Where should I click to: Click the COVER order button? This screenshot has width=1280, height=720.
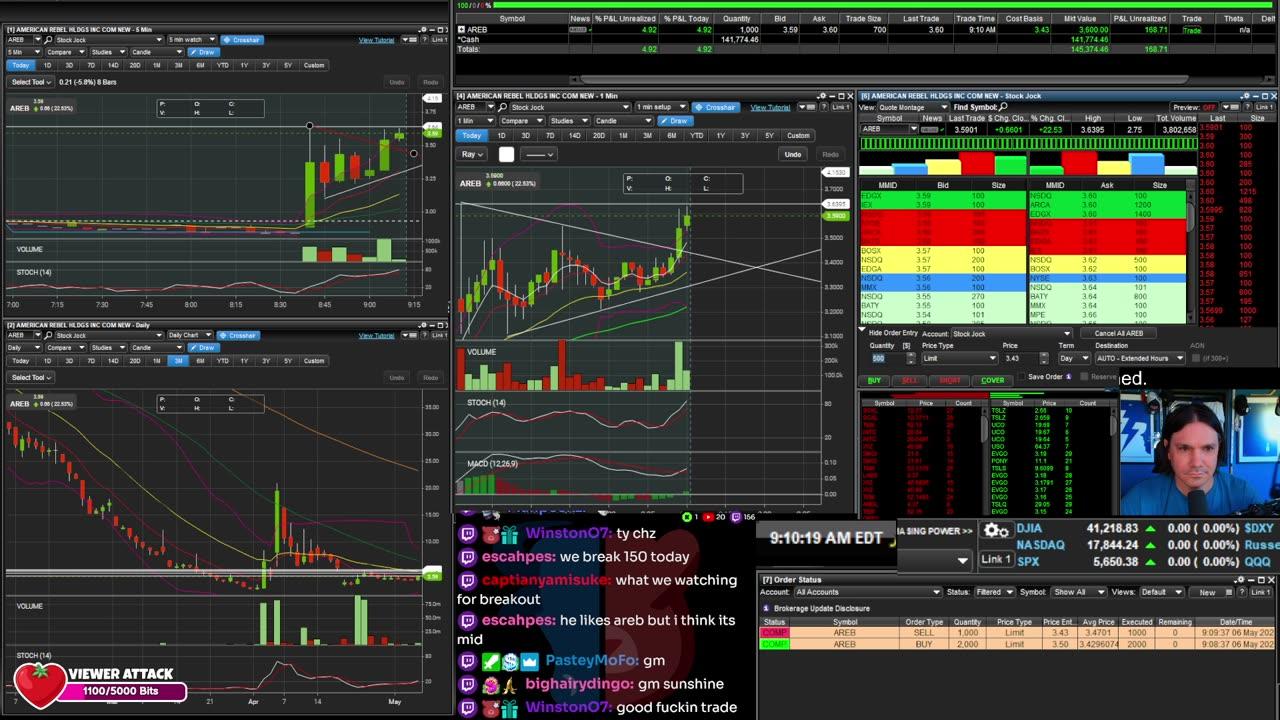tap(993, 380)
